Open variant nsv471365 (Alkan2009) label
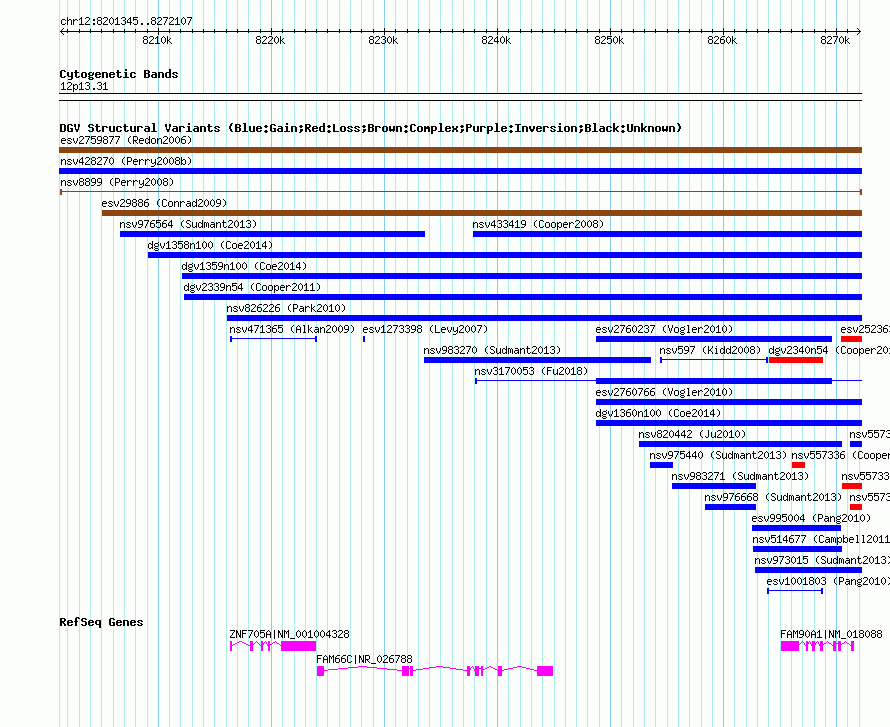This screenshot has height=727, width=890. (x=292, y=329)
